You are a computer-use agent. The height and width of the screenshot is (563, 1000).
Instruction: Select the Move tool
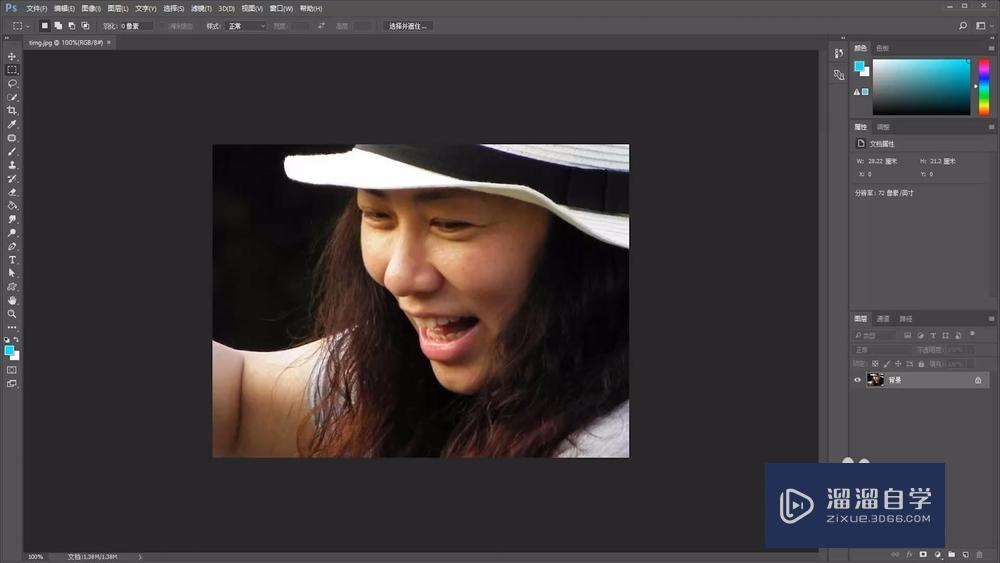coord(12,57)
